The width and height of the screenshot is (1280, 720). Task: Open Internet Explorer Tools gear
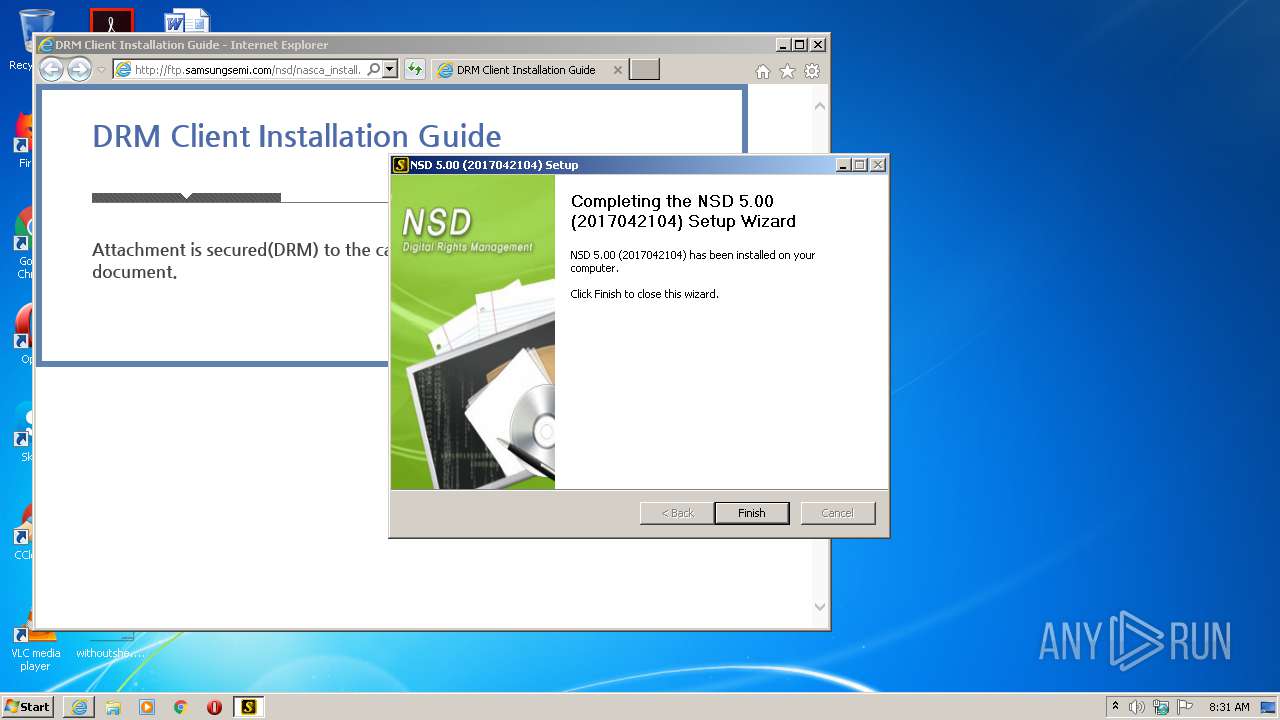click(812, 71)
